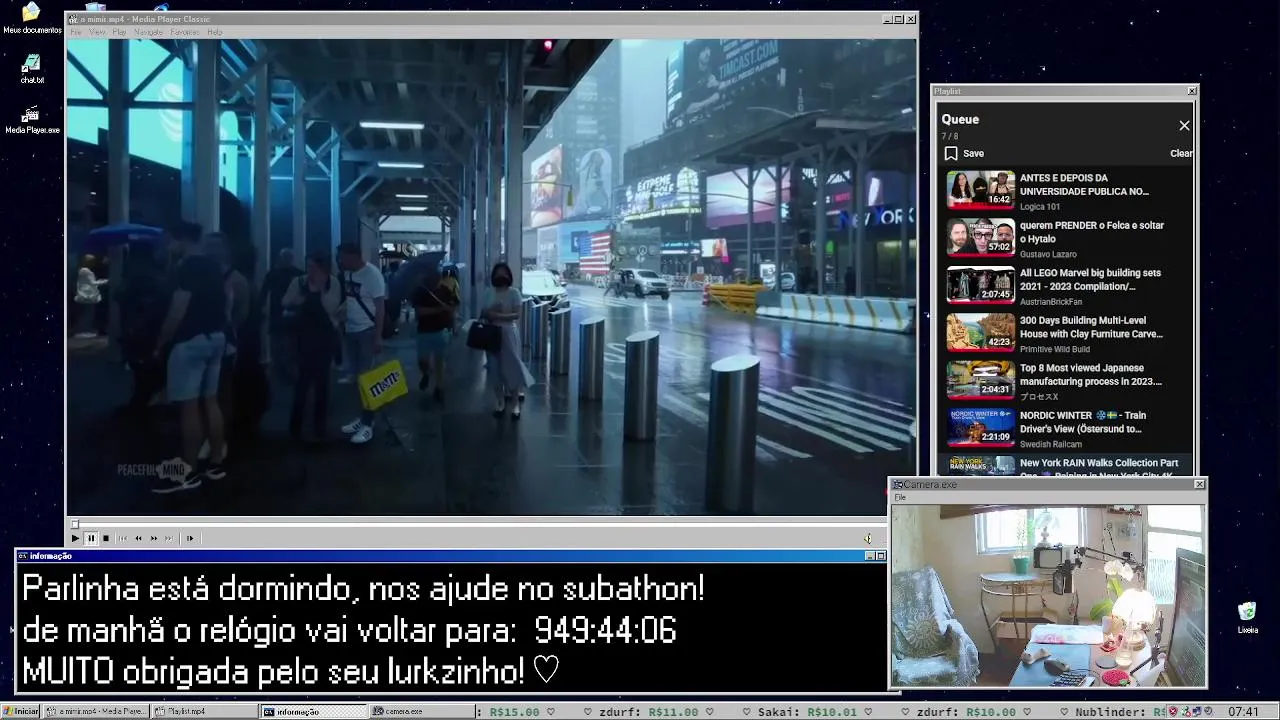Click the seek bar handle in Media Player

click(74, 524)
